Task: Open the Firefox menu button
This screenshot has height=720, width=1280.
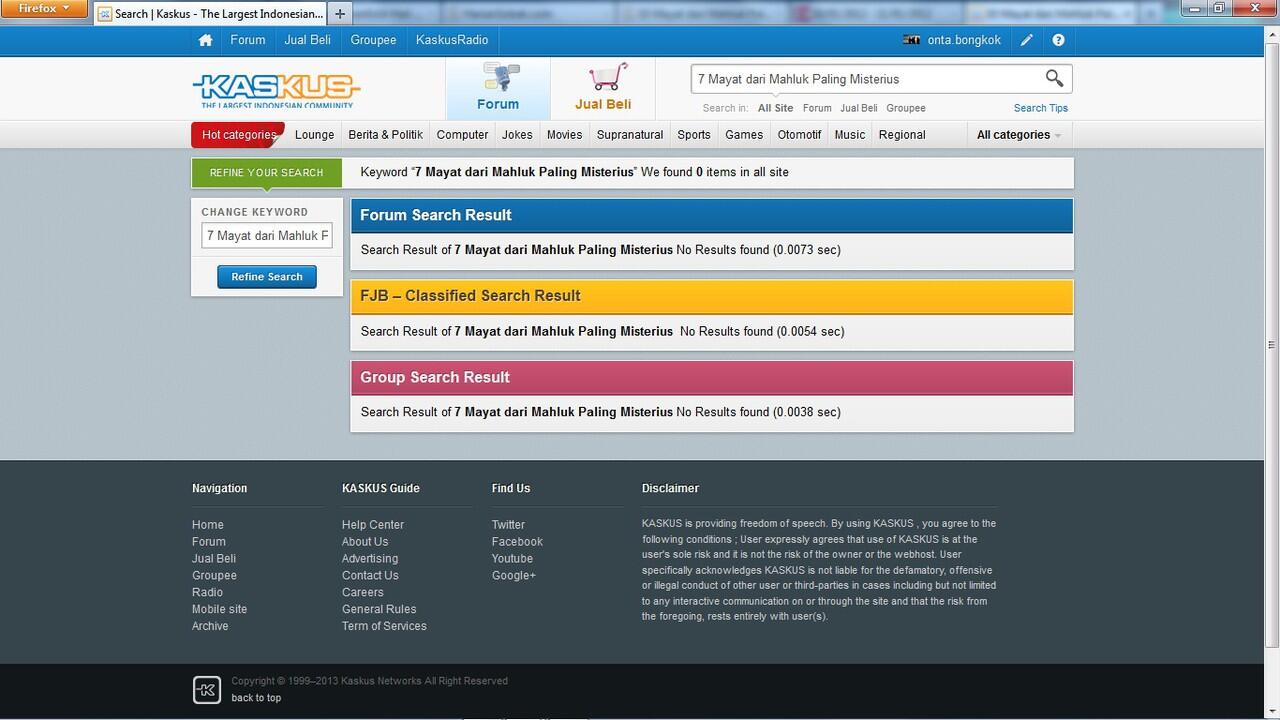Action: 46,8
